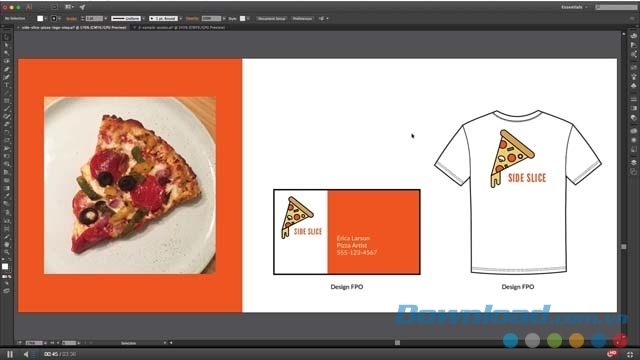Click the search field at top right
640x360 pixels.
[616, 7]
